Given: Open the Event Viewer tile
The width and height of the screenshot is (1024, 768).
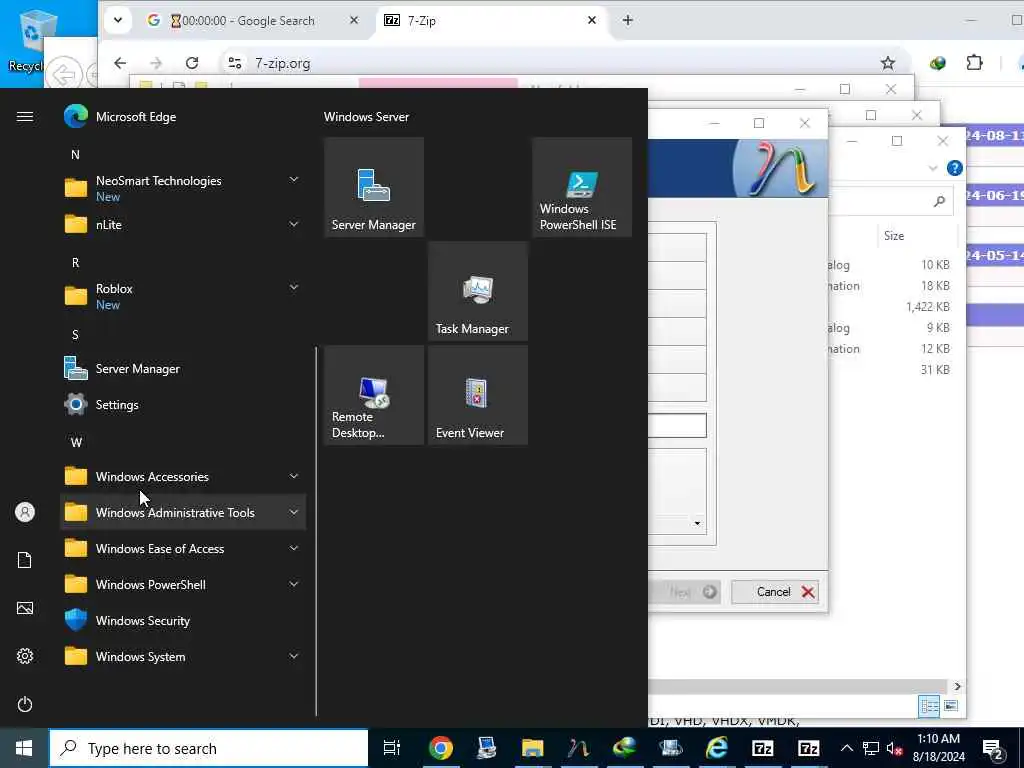Looking at the screenshot, I should click(x=477, y=395).
